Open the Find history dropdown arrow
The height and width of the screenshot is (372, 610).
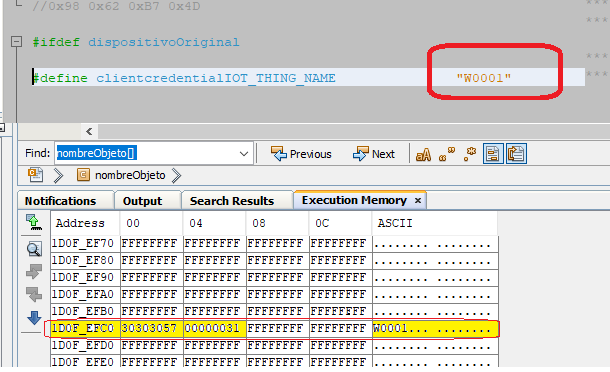[x=244, y=154]
